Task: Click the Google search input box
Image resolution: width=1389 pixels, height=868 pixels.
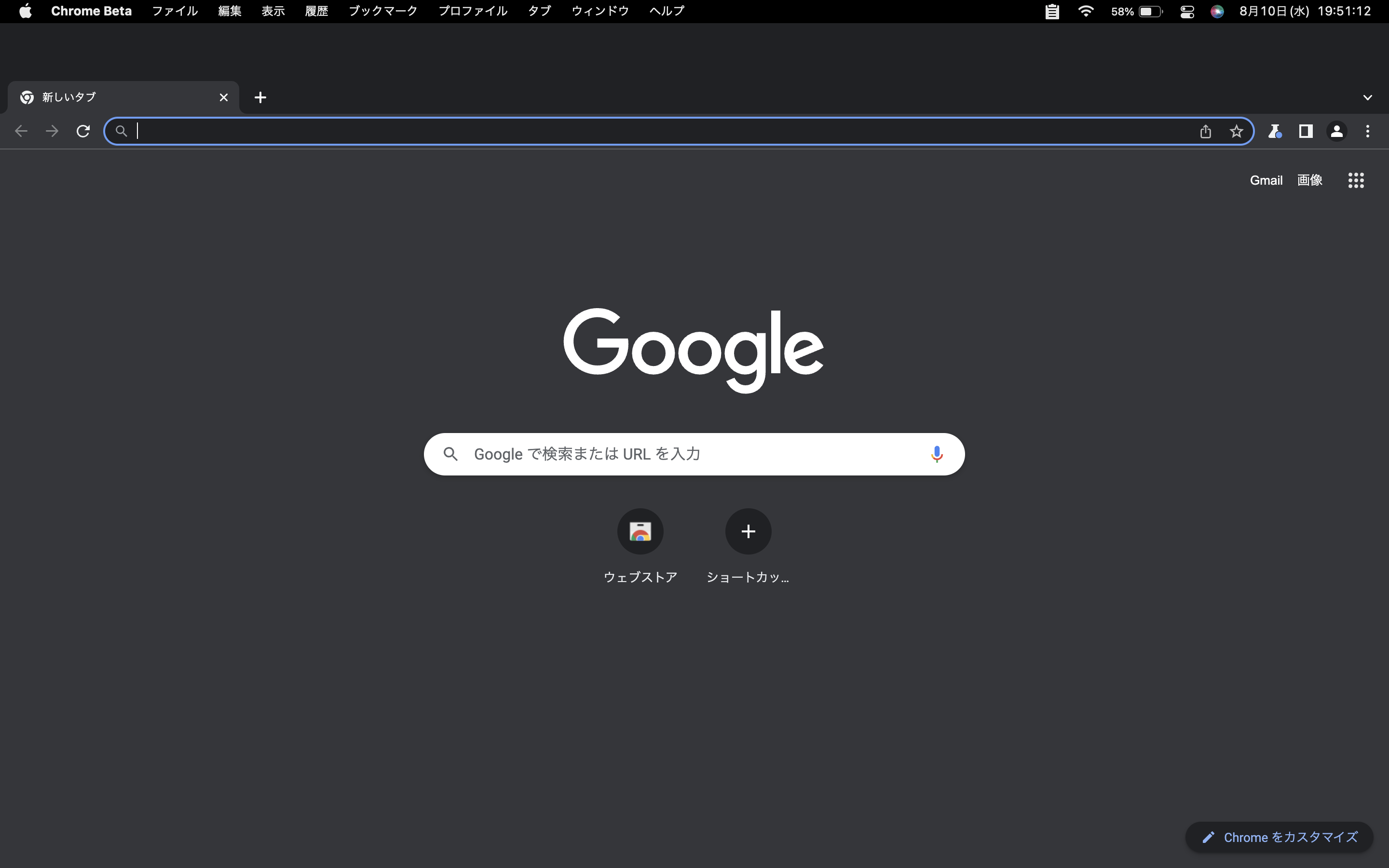Action: (x=689, y=454)
